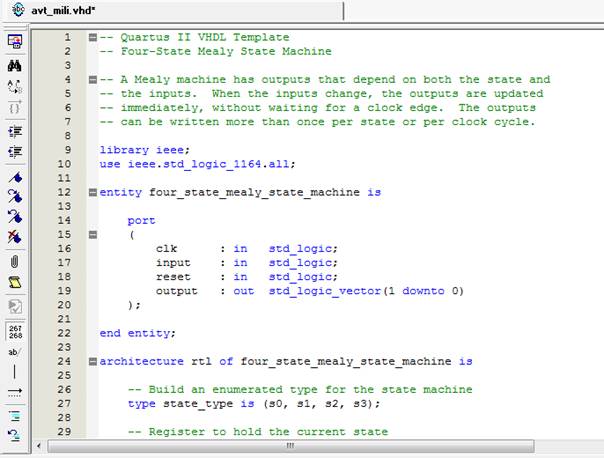Click the Find binoculars icon
This screenshot has height=458, width=604.
pos(15,65)
